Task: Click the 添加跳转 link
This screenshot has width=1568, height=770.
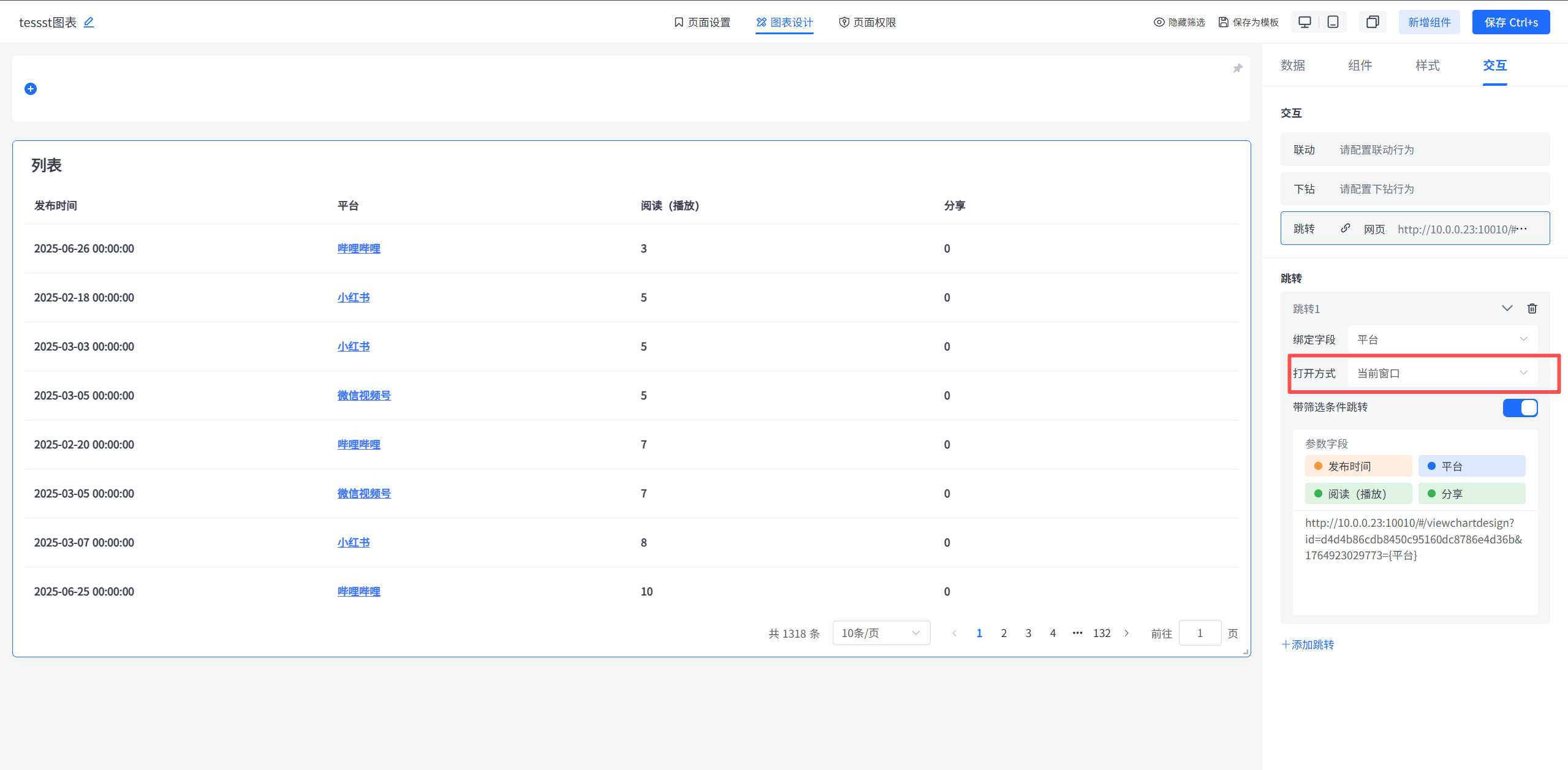Action: (1308, 644)
